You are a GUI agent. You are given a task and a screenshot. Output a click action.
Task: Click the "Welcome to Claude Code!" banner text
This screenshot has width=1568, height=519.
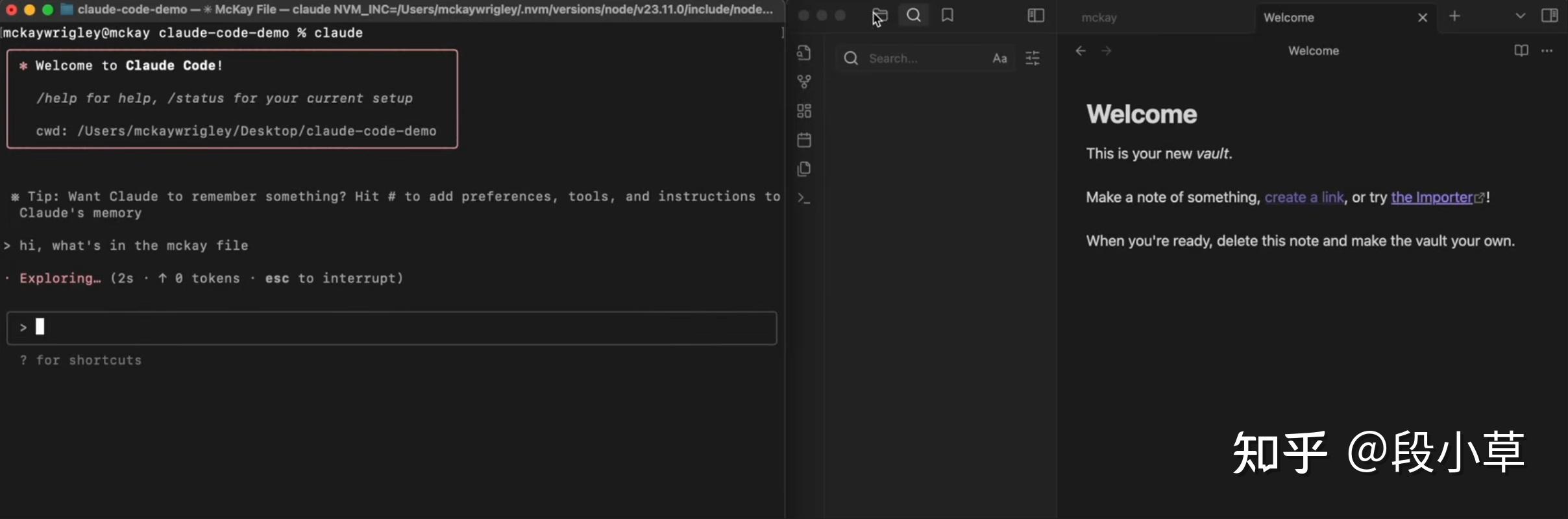(x=129, y=66)
